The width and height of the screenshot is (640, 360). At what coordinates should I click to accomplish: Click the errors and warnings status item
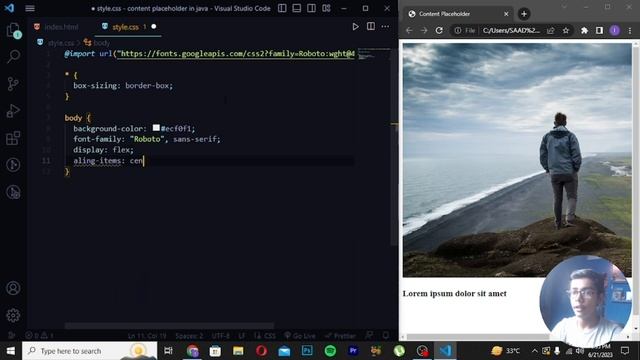point(40,336)
